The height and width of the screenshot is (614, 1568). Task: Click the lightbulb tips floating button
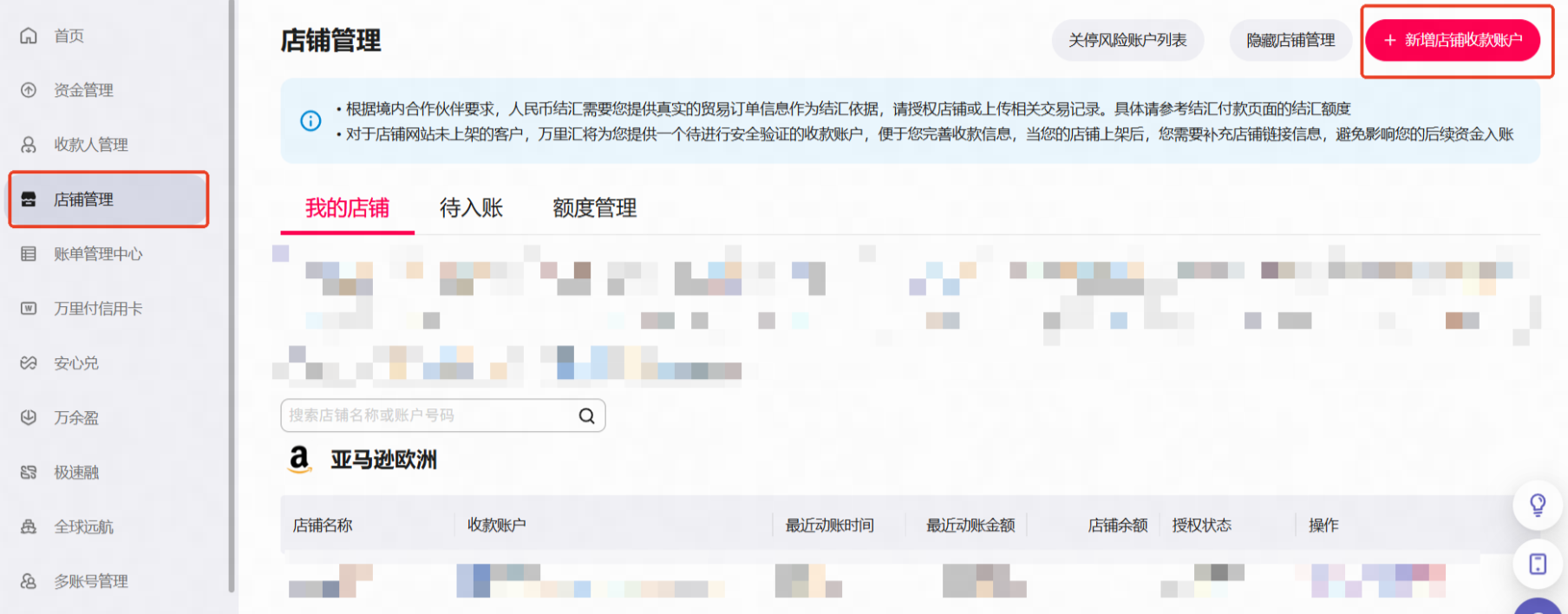[x=1538, y=505]
